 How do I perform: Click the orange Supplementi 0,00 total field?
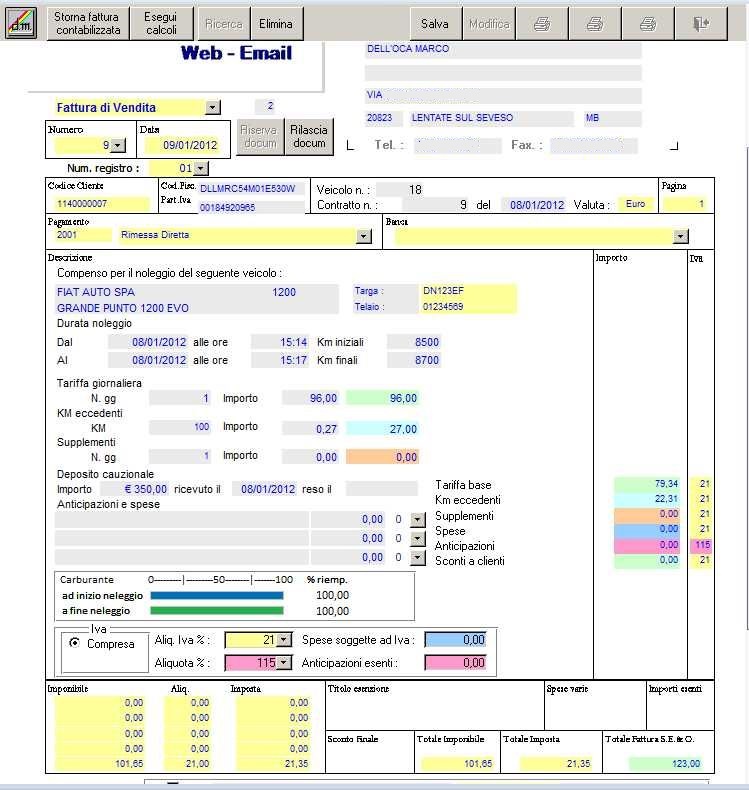click(x=383, y=457)
